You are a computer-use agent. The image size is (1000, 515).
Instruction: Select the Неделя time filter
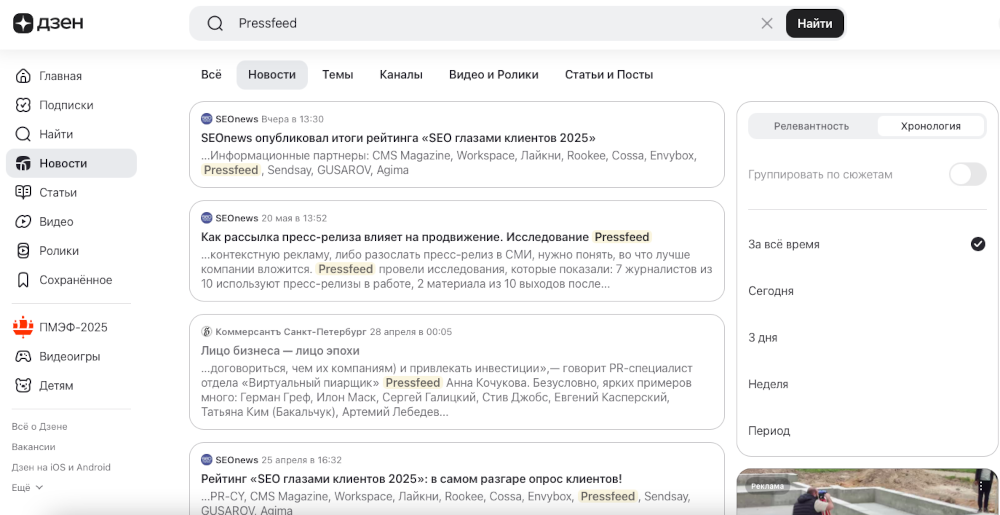867,384
